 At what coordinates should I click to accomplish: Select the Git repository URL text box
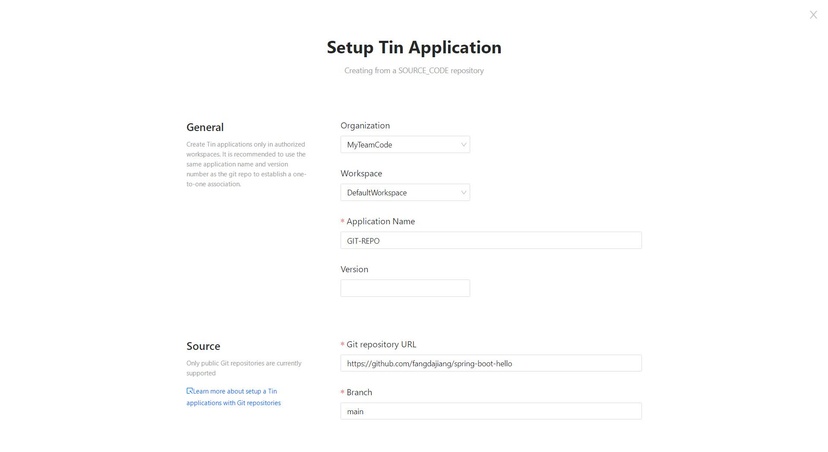[491, 363]
